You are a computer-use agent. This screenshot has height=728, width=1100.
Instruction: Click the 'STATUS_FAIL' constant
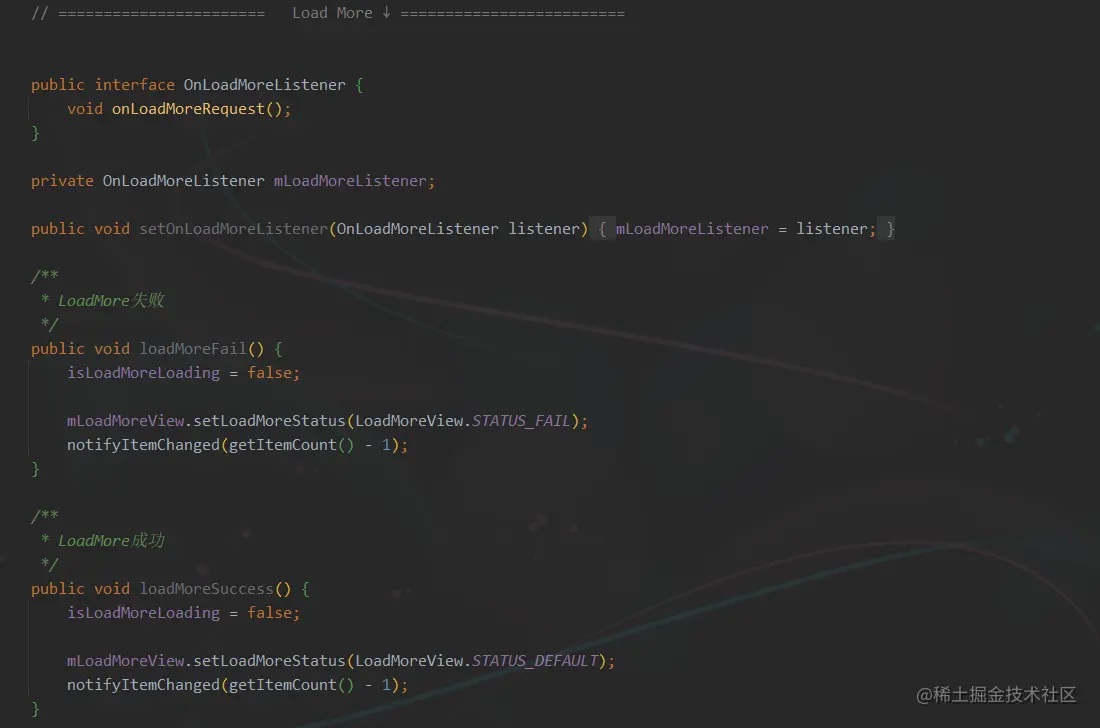point(521,421)
